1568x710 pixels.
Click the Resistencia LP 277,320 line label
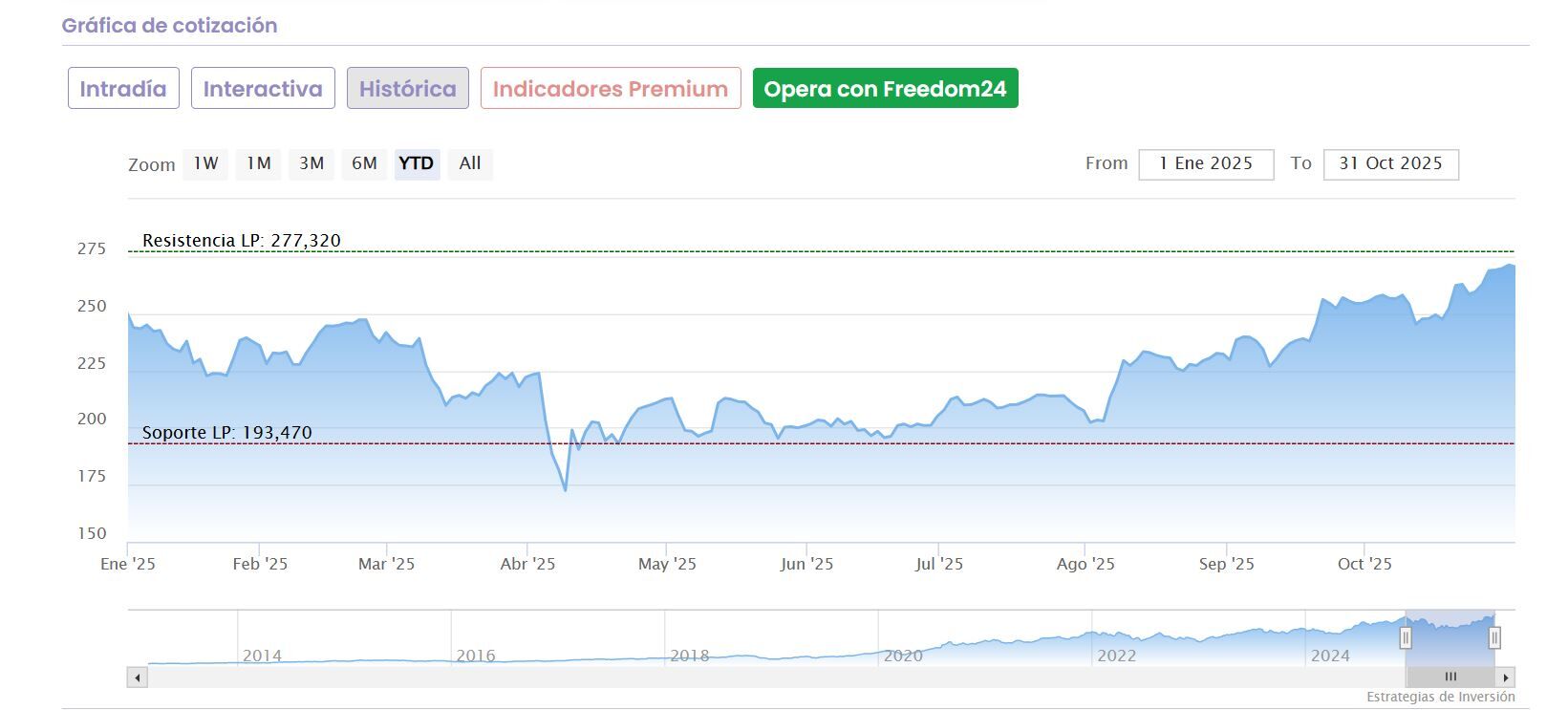242,241
